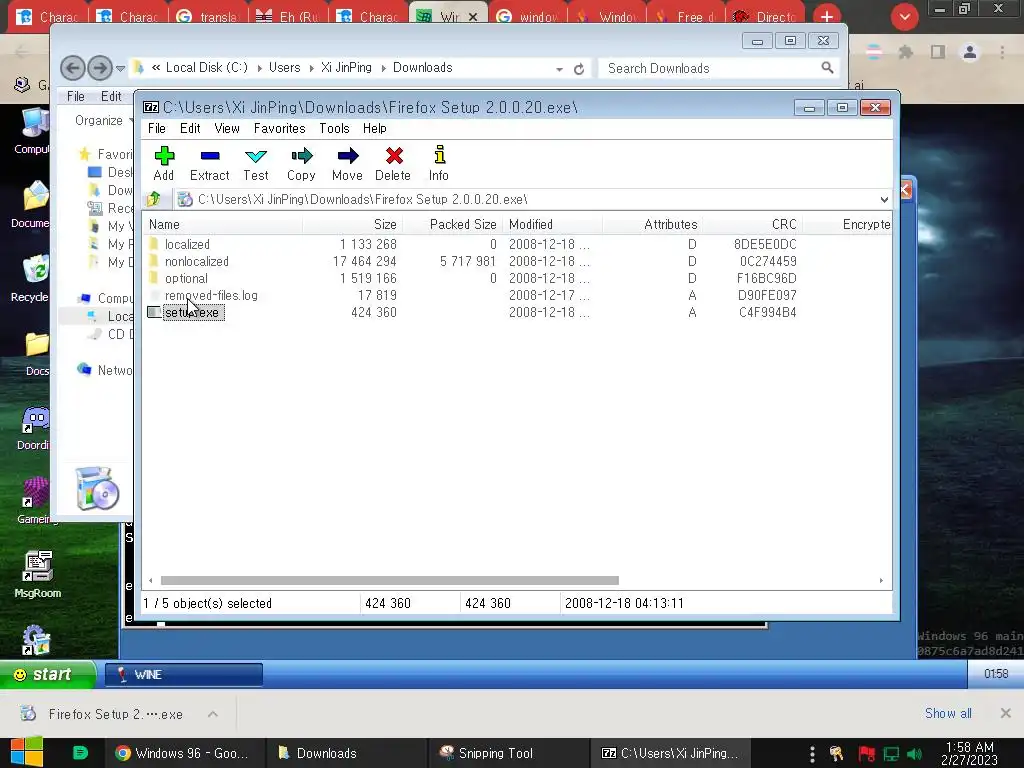Open the download item options chevron
This screenshot has height=768, width=1024.
(213, 714)
